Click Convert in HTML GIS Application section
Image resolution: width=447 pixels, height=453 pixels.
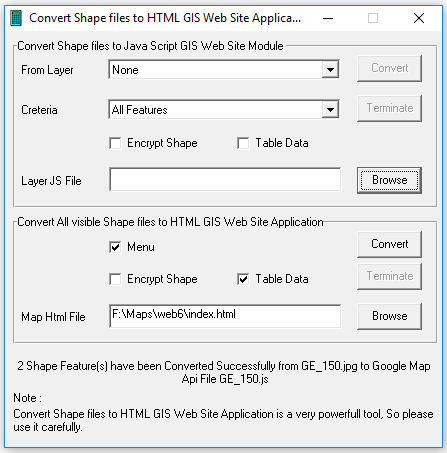point(389,244)
